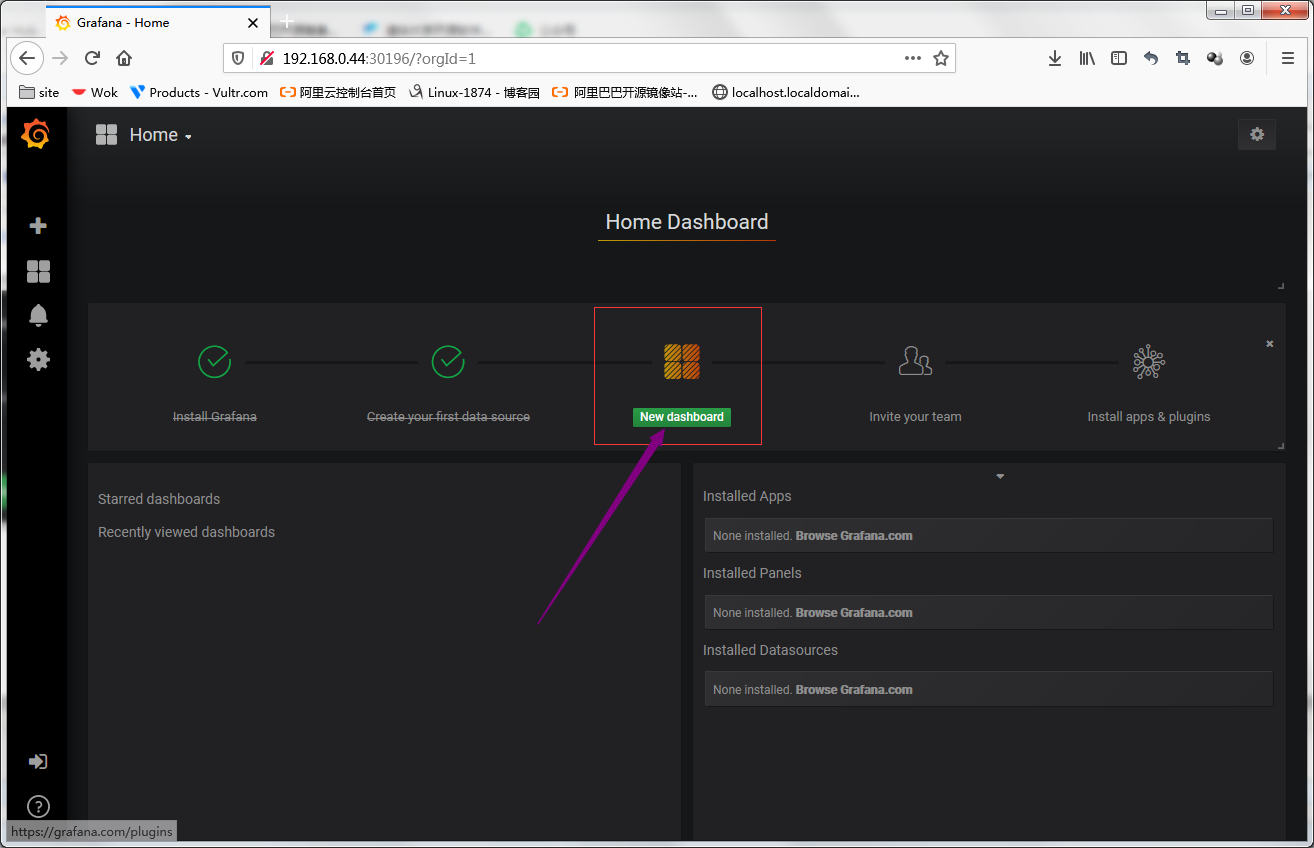The image size is (1314, 848).
Task: Click the New dashboard tiles icon
Action: coord(682,361)
